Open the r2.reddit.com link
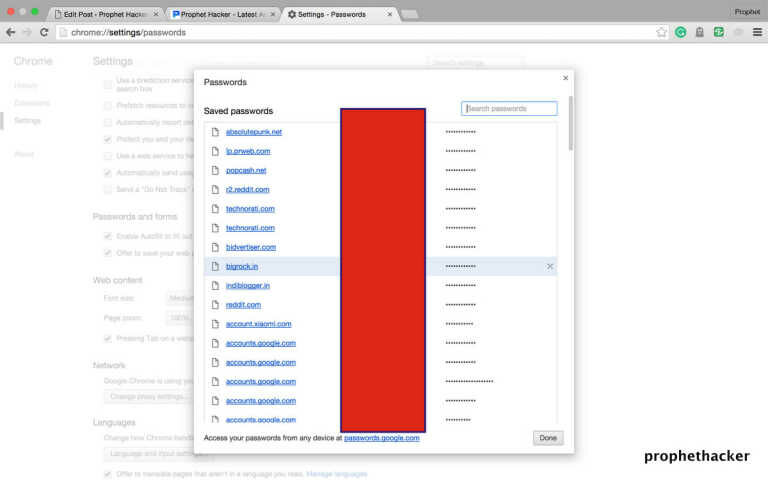This screenshot has height=480, width=768. point(247,190)
